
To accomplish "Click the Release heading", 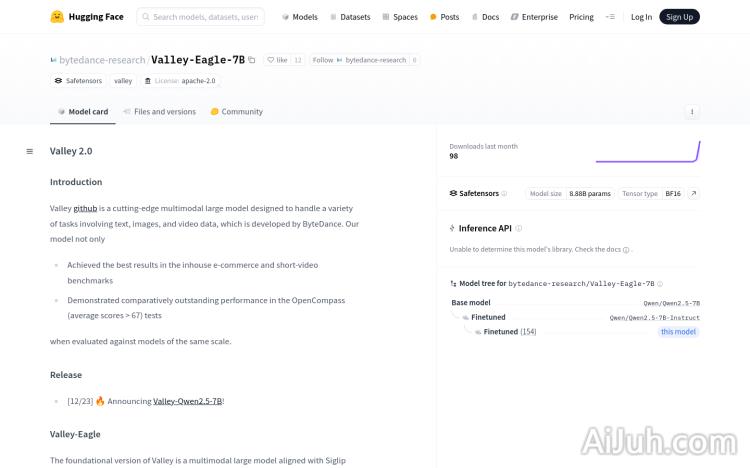I will (x=66, y=375).
